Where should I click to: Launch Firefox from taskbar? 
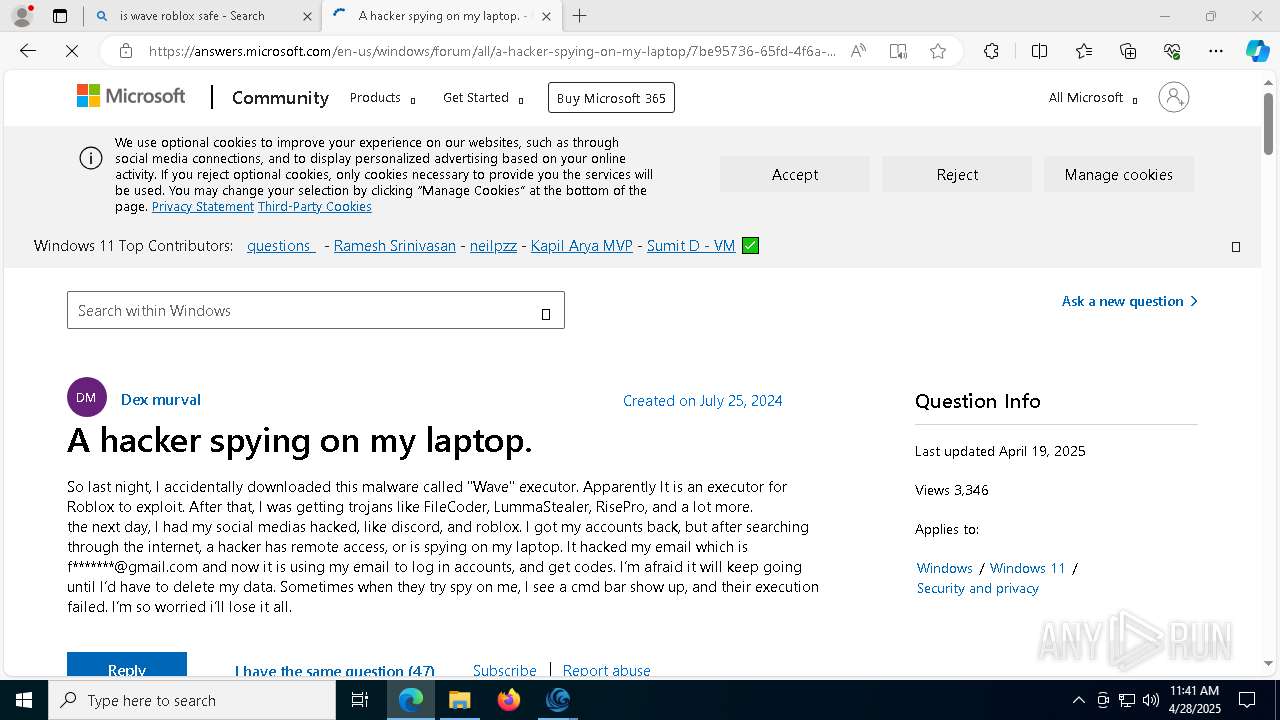point(509,700)
